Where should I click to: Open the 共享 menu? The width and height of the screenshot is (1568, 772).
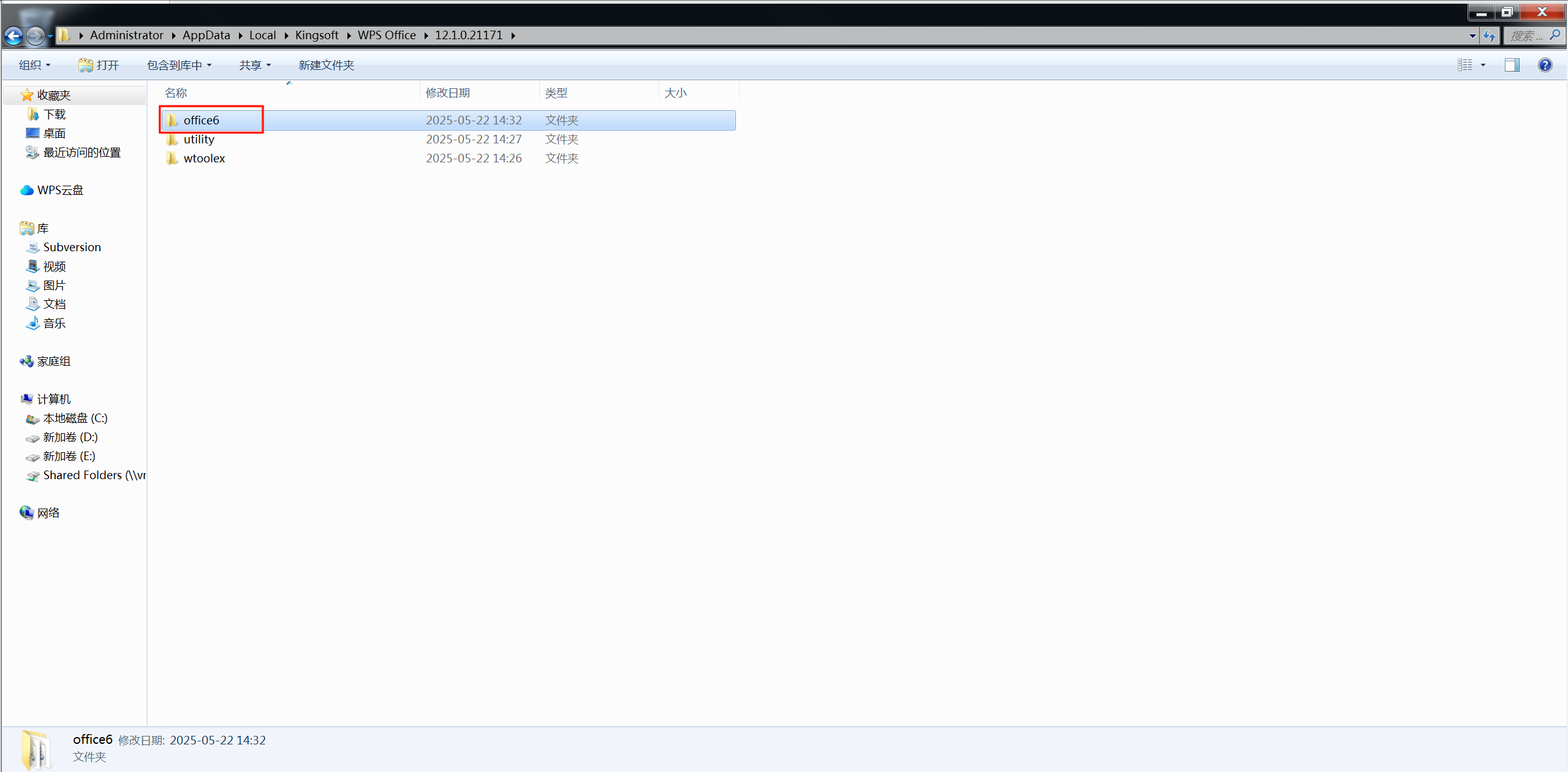(x=255, y=65)
